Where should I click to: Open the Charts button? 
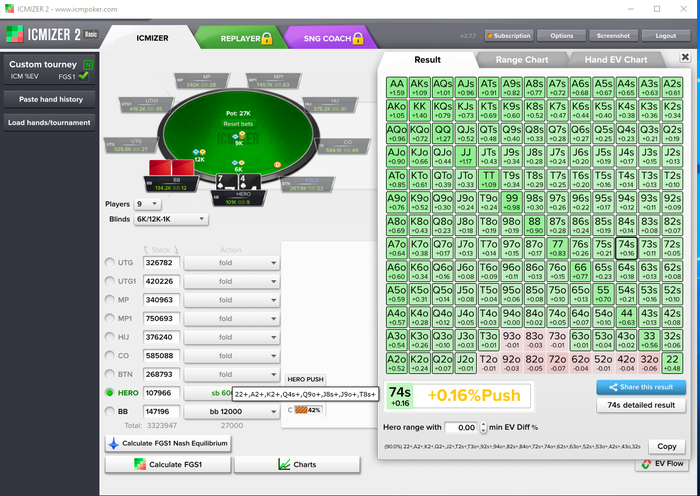coord(297,464)
